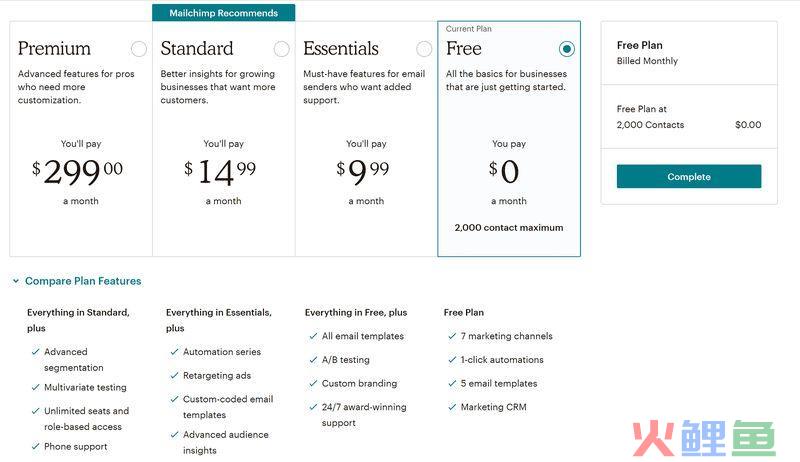Click the Standard plan card title

(x=197, y=48)
